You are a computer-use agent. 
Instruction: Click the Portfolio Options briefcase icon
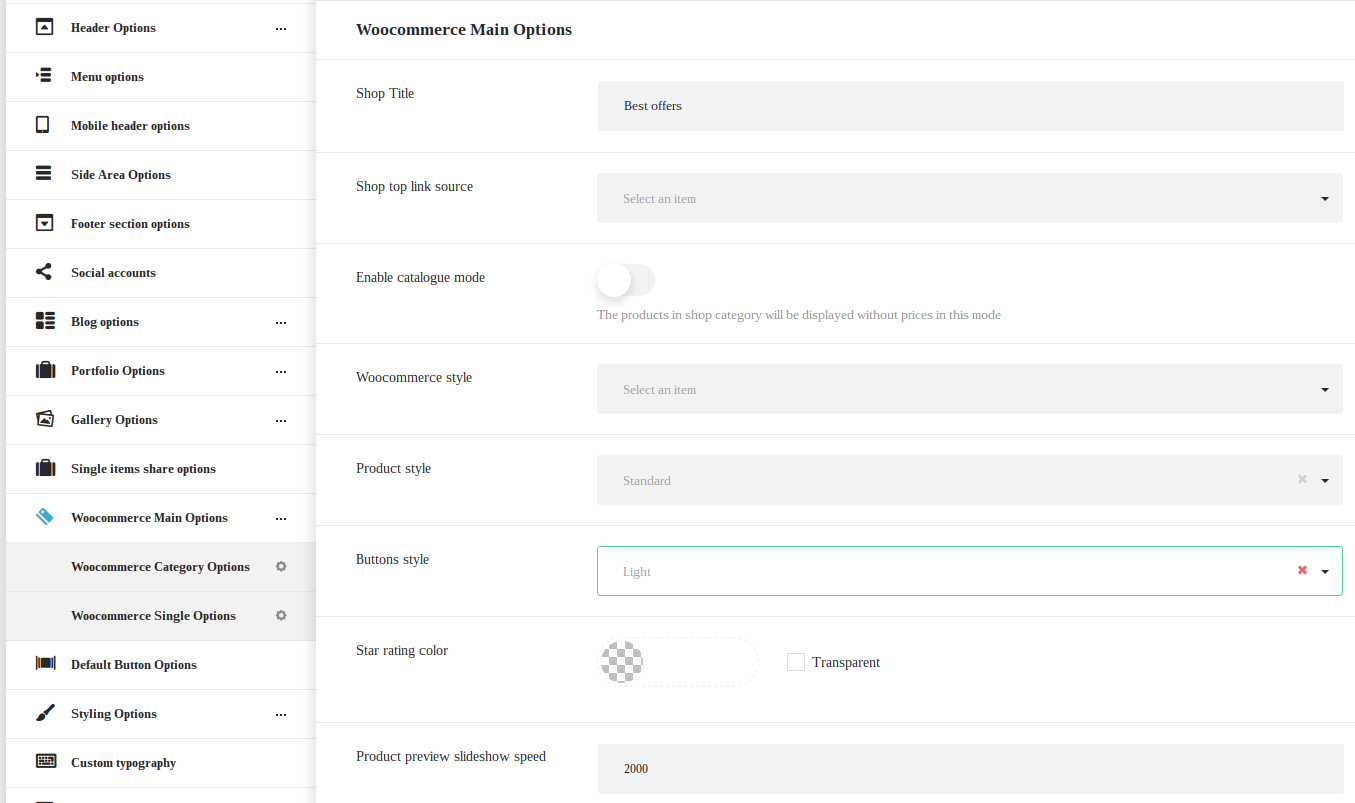point(45,370)
